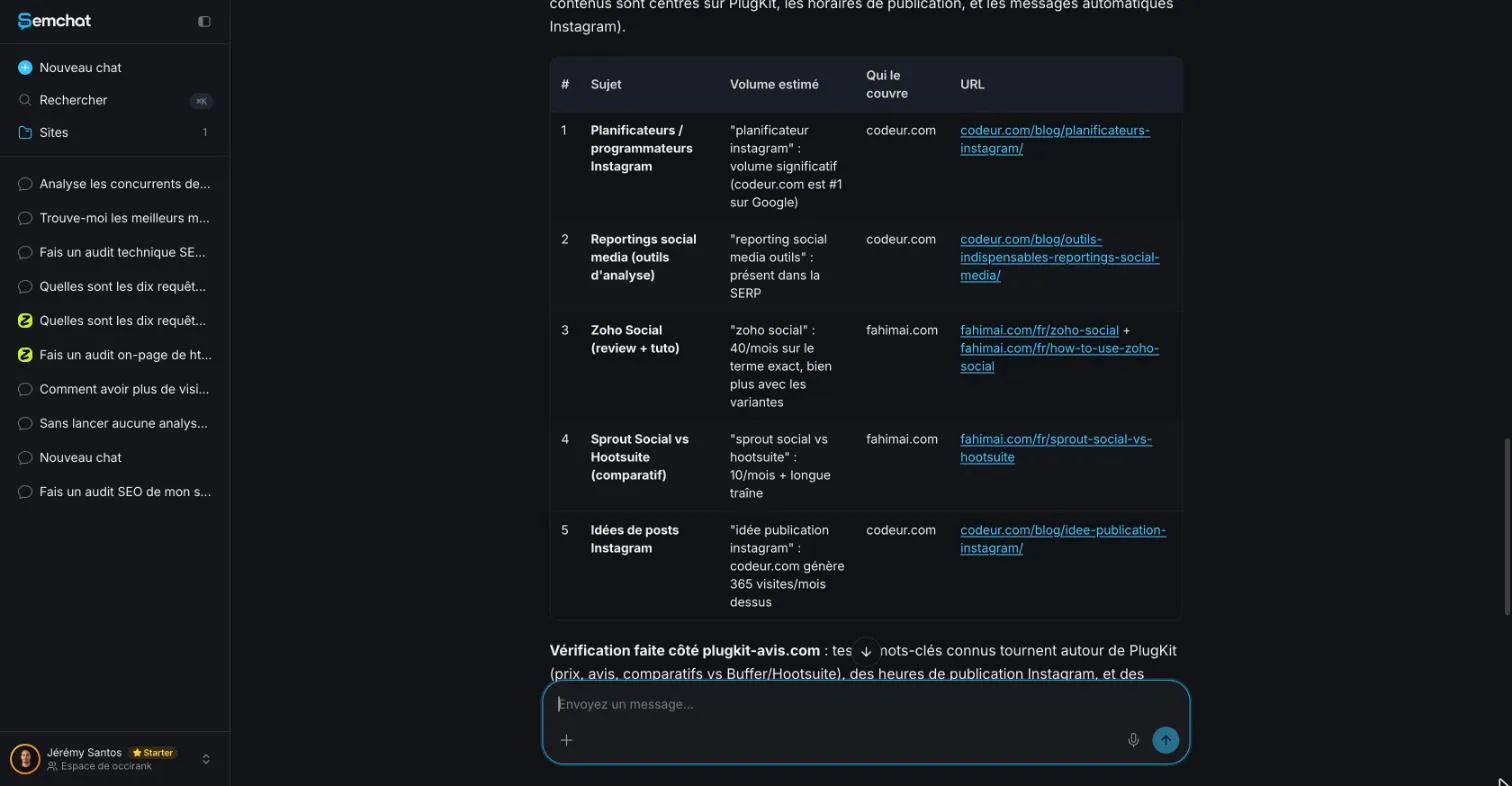
Task: Open fahimai.com/fr/zoho-social link
Action: point(1039,330)
